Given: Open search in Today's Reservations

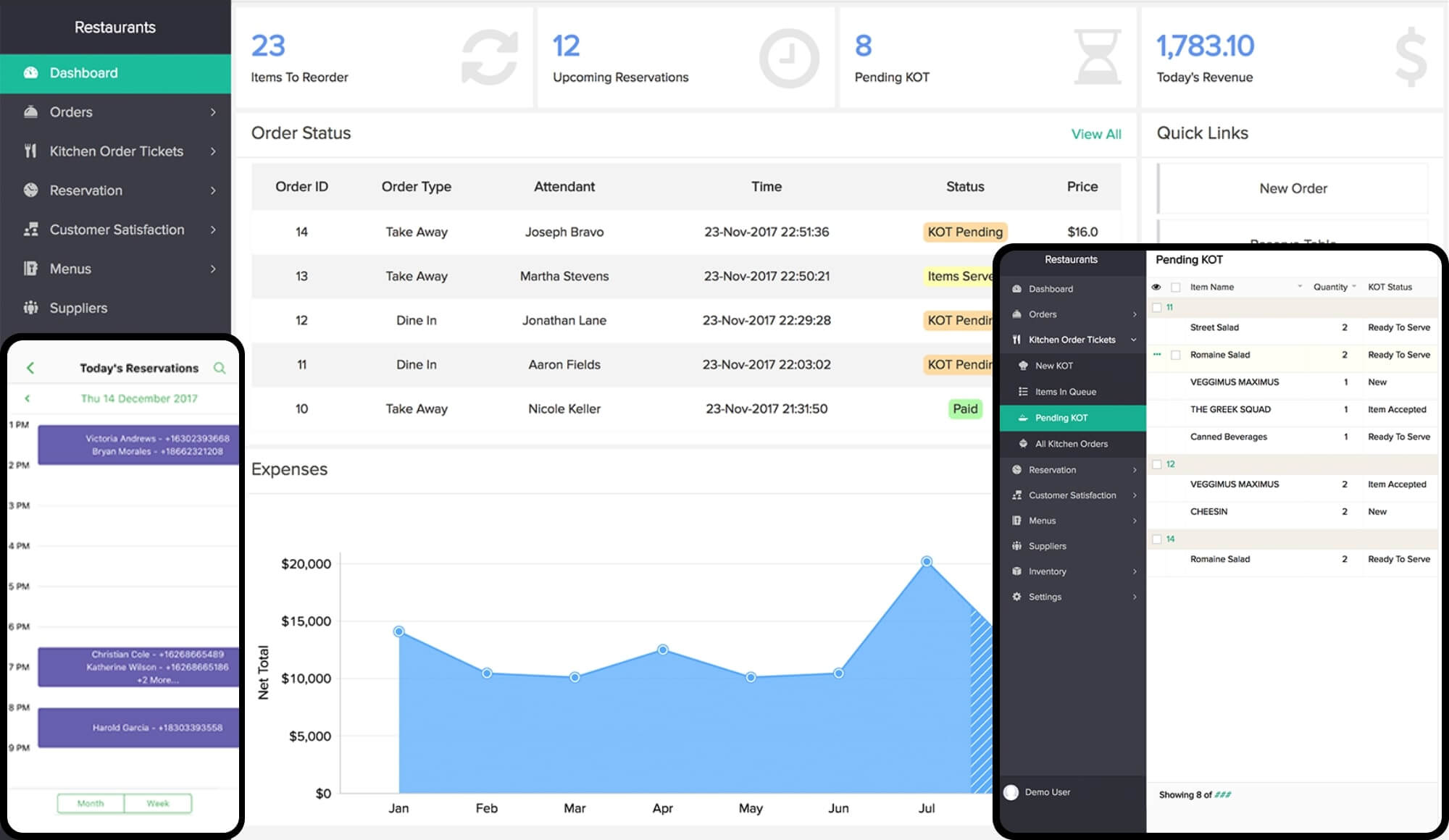Looking at the screenshot, I should point(220,368).
